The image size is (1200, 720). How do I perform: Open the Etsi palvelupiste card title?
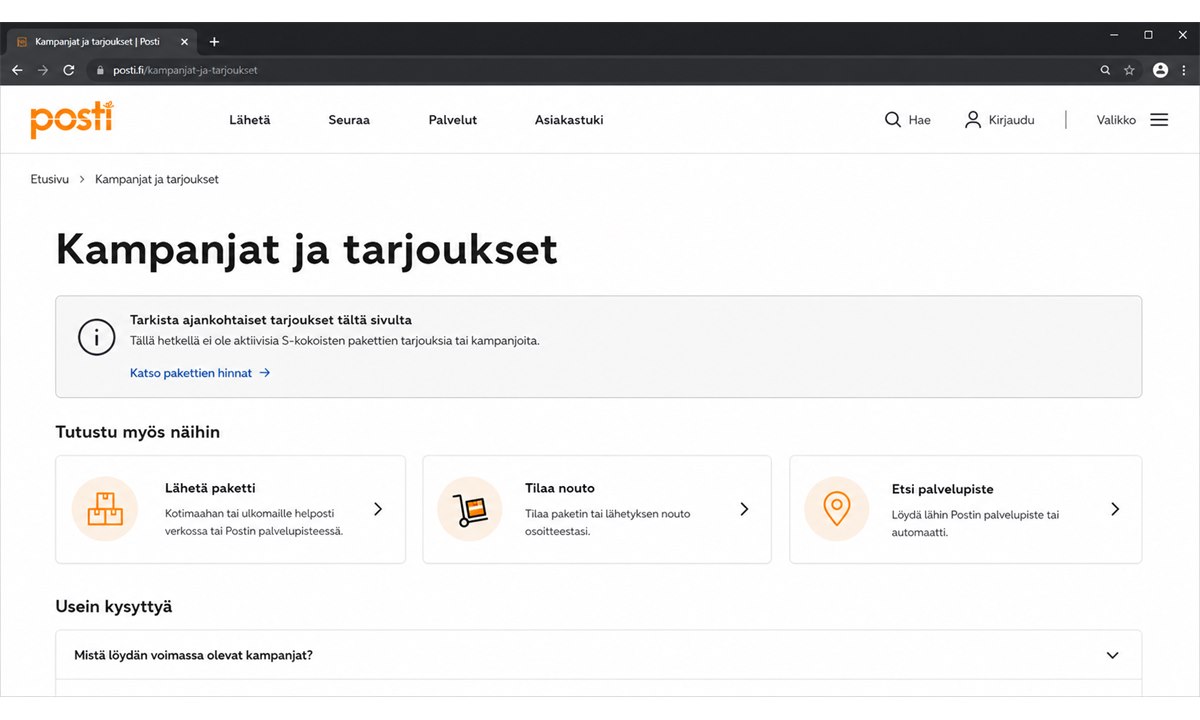pos(942,489)
